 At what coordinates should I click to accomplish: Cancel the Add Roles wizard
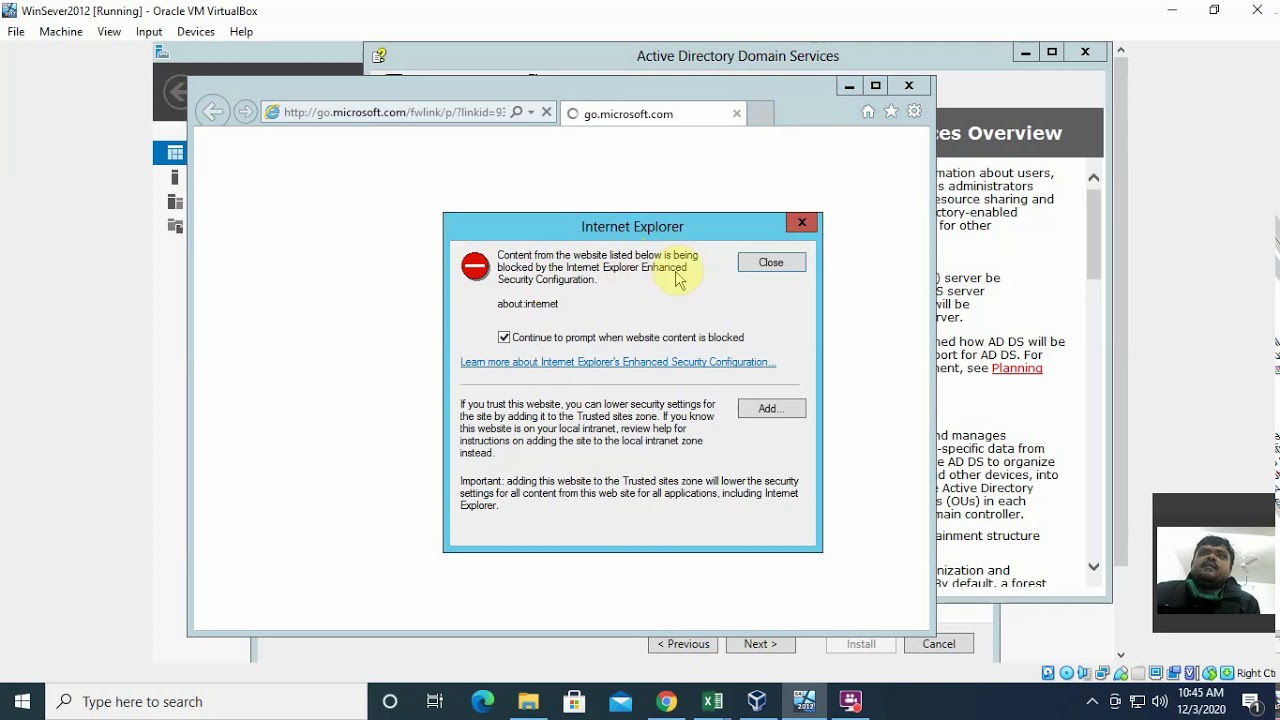(939, 644)
